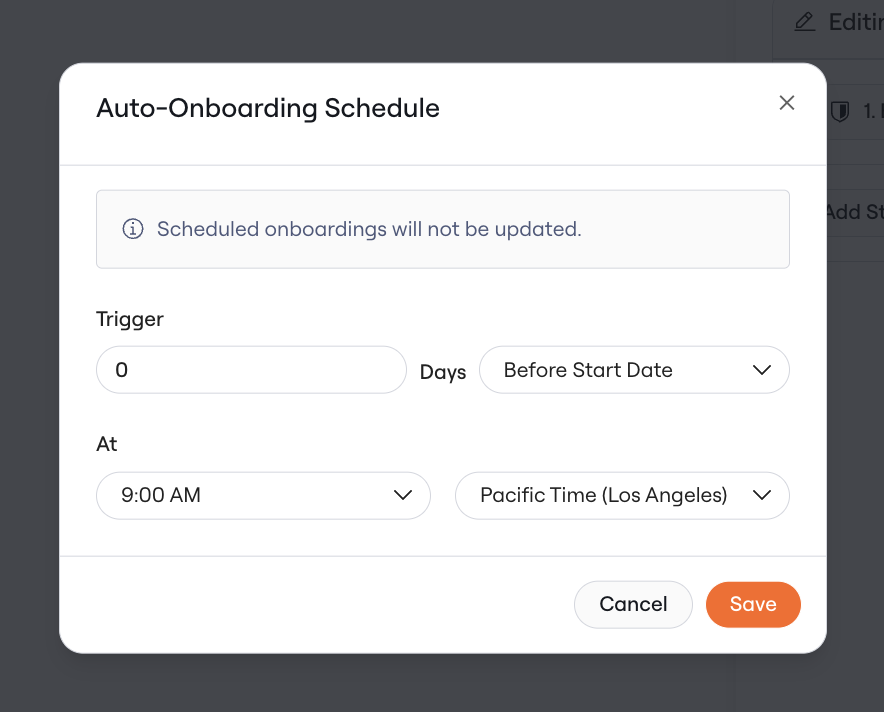Screen dimensions: 884x712
Task: Click the Editing label in background header
Action: [x=856, y=22]
